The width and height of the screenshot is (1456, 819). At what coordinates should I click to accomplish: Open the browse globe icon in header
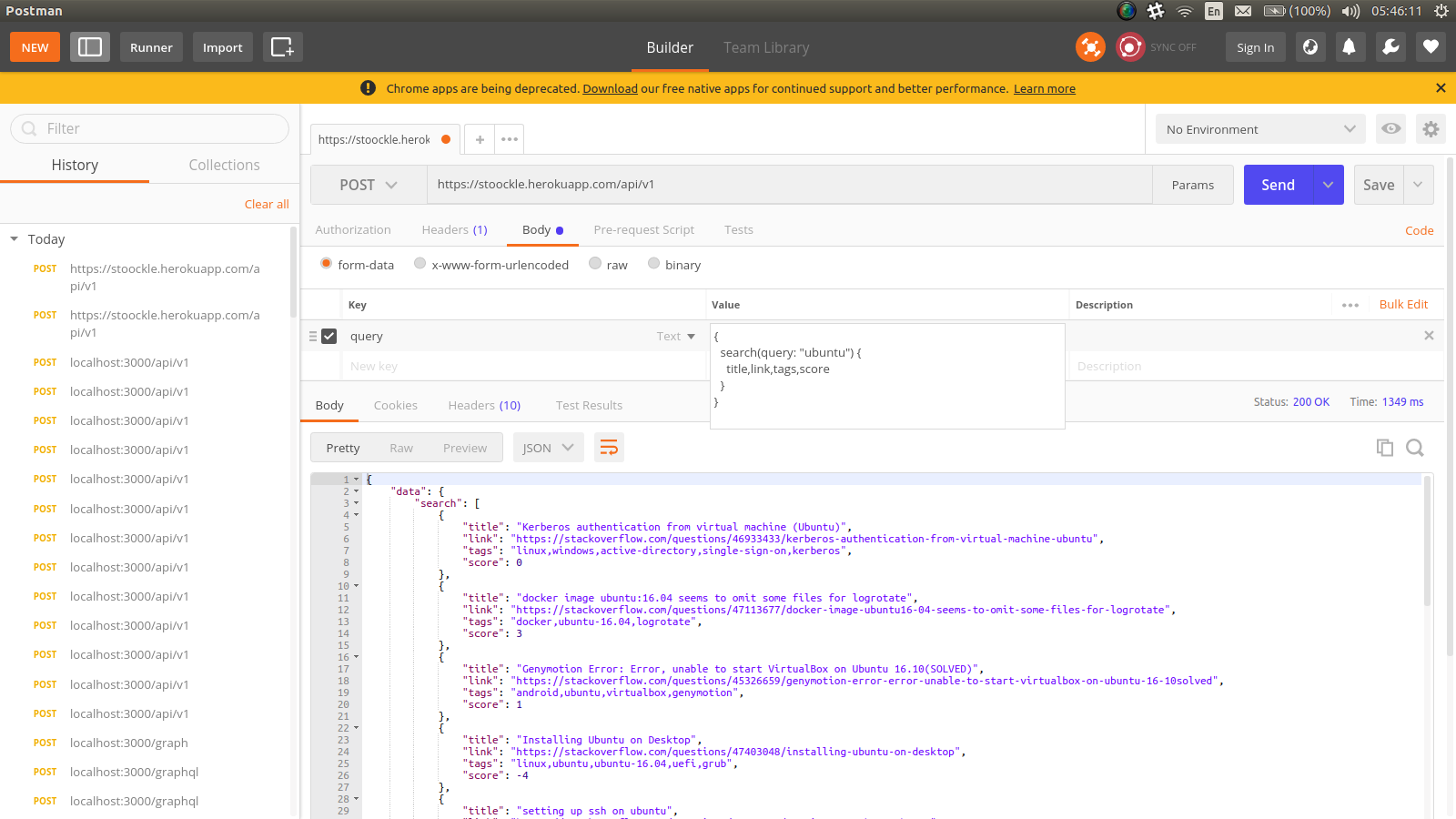1310,47
